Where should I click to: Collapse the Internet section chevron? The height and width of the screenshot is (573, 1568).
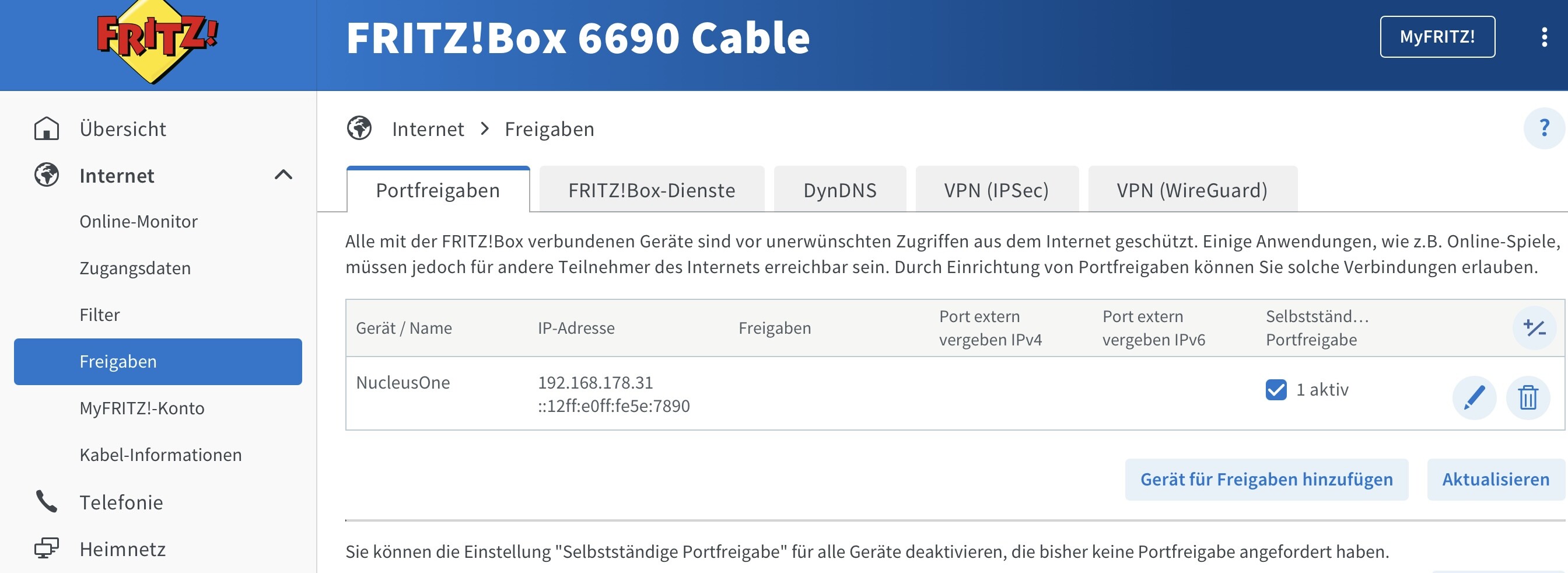pyautogui.click(x=283, y=176)
